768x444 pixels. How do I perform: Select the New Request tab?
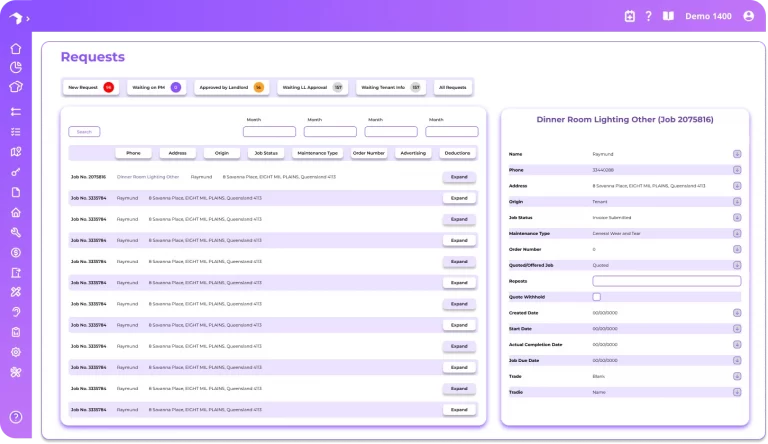90,88
